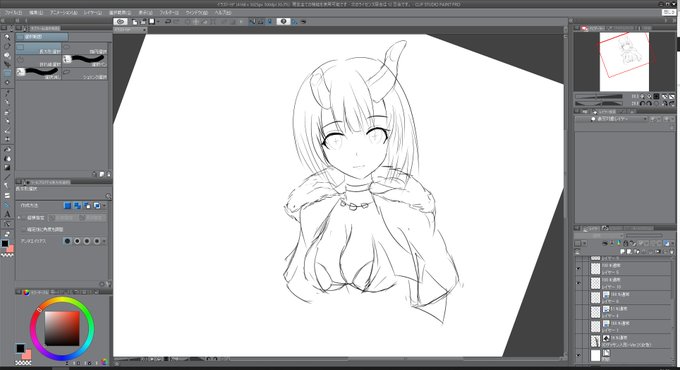This screenshot has width=680, height=370.
Task: Open the Layer menu
Action: click(92, 13)
